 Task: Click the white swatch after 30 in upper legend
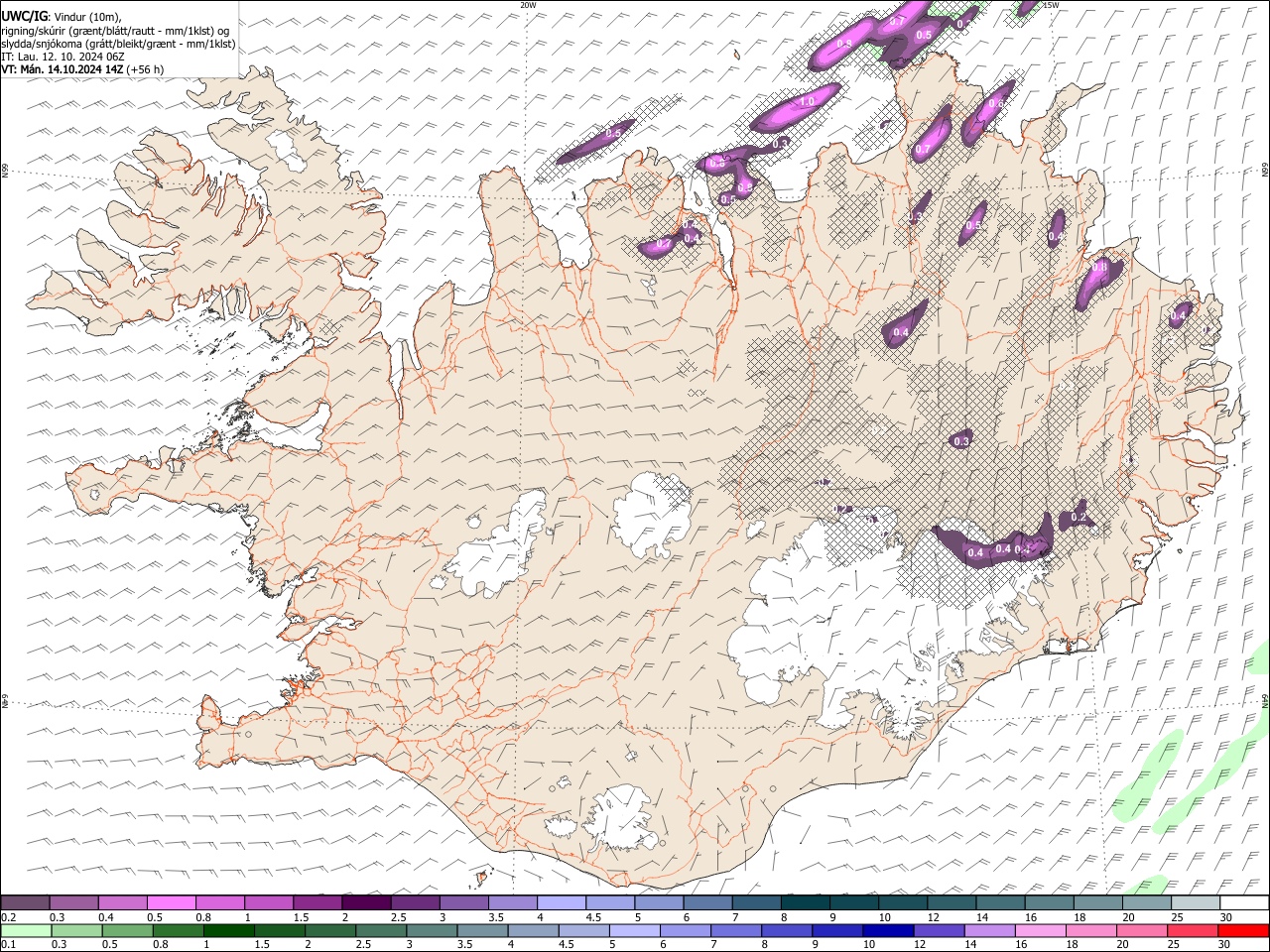tap(1243, 902)
